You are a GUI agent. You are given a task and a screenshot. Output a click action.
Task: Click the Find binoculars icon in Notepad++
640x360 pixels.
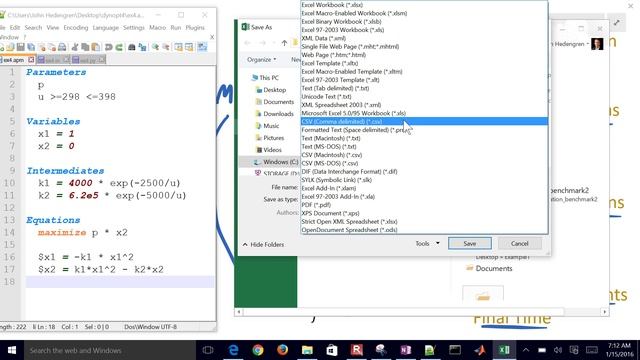click(x=132, y=47)
